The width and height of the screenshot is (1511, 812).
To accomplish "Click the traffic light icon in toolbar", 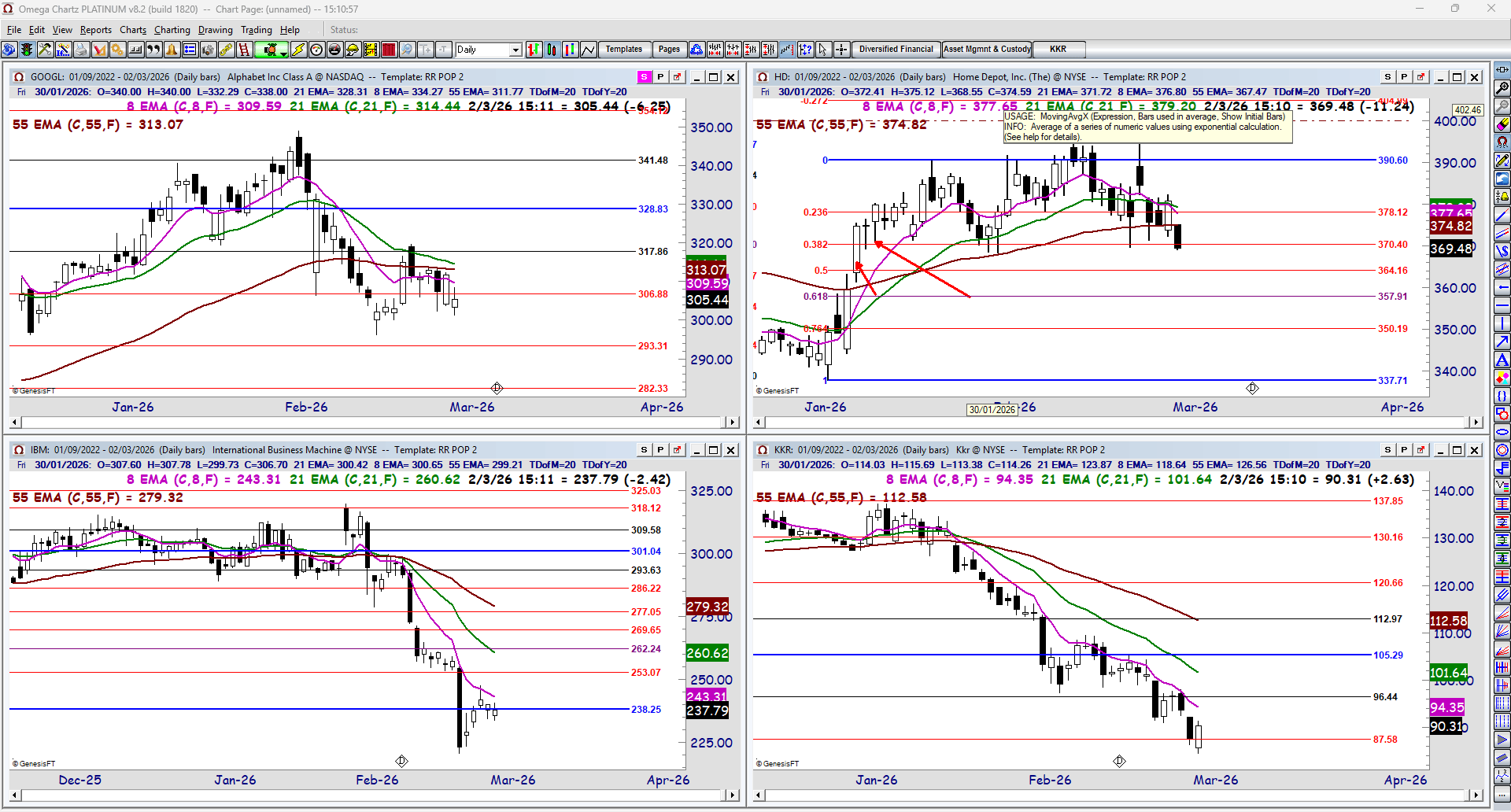I will [27, 50].
